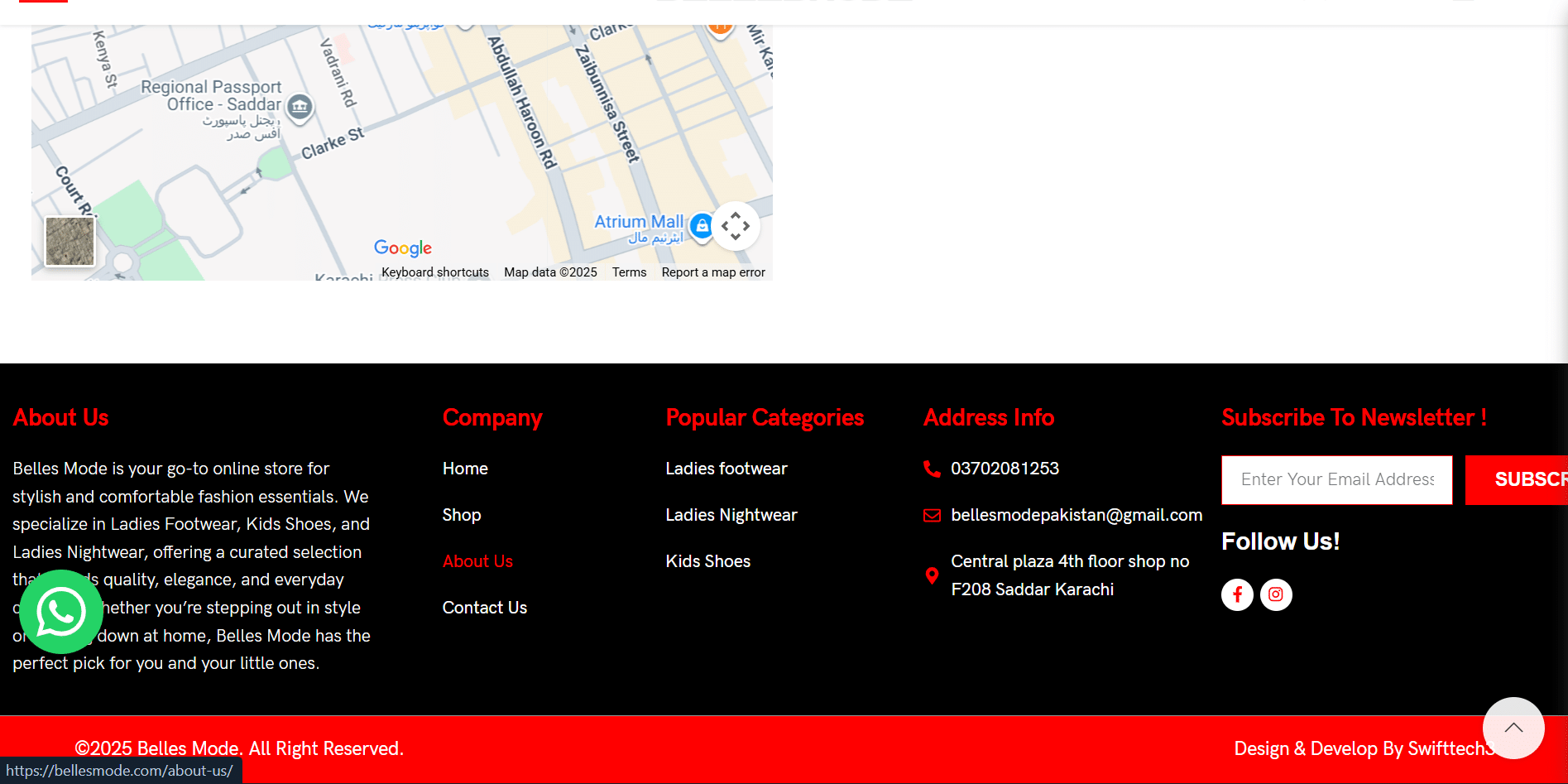Image resolution: width=1568 pixels, height=784 pixels.
Task: Click the map camera controls icon
Action: click(735, 226)
